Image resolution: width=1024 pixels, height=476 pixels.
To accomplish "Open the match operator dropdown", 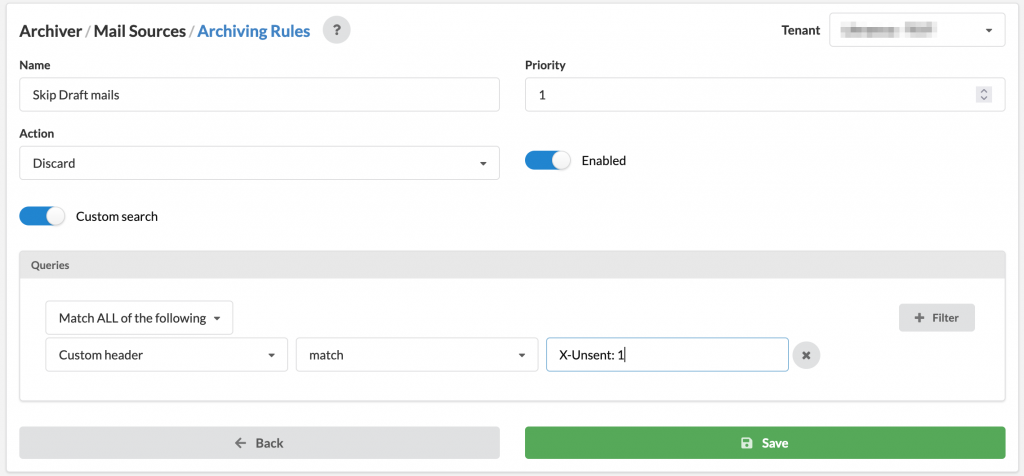I will (417, 355).
